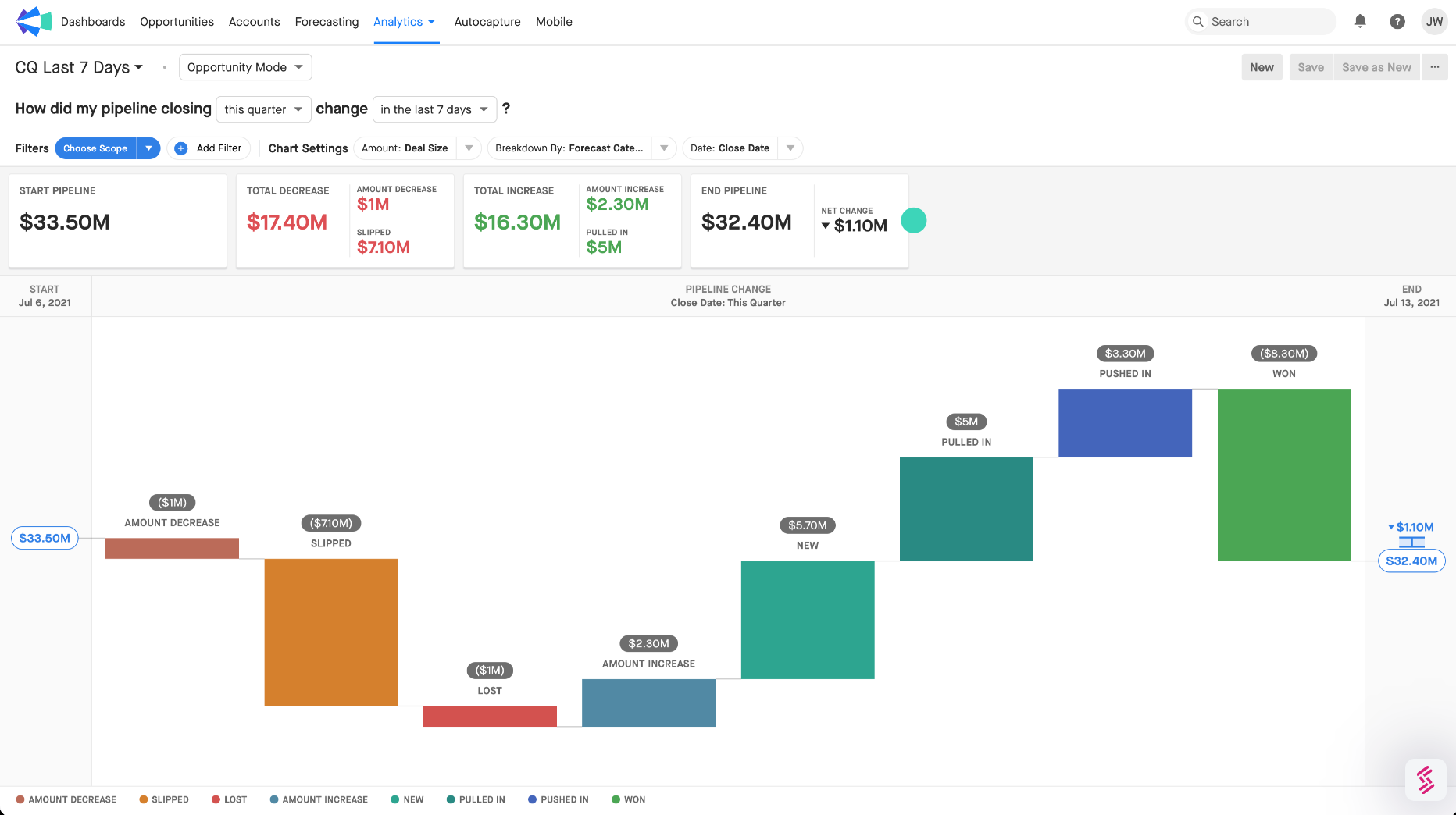The height and width of the screenshot is (815, 1456).
Task: Go to the Forecasting tab
Action: pos(327,22)
